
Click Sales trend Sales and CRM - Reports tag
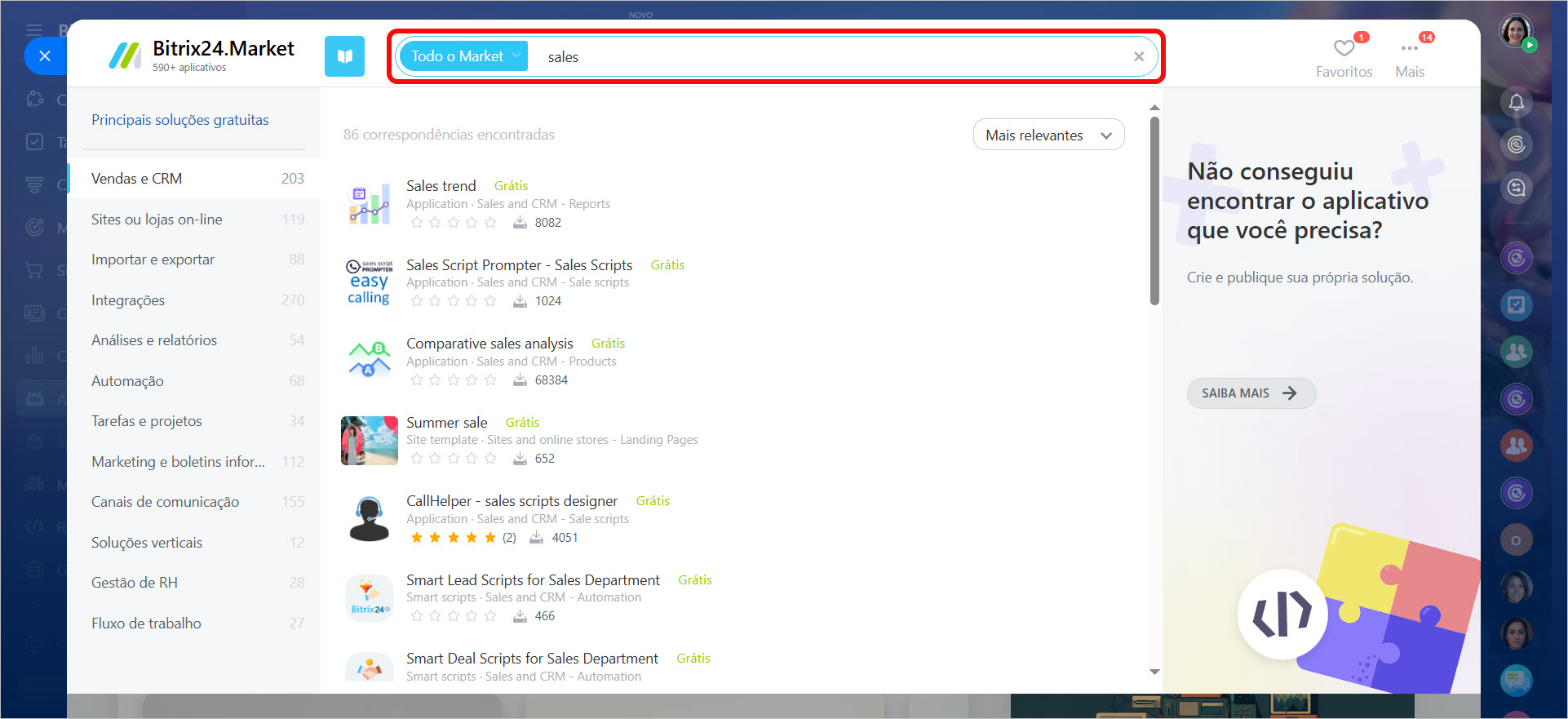[543, 204]
